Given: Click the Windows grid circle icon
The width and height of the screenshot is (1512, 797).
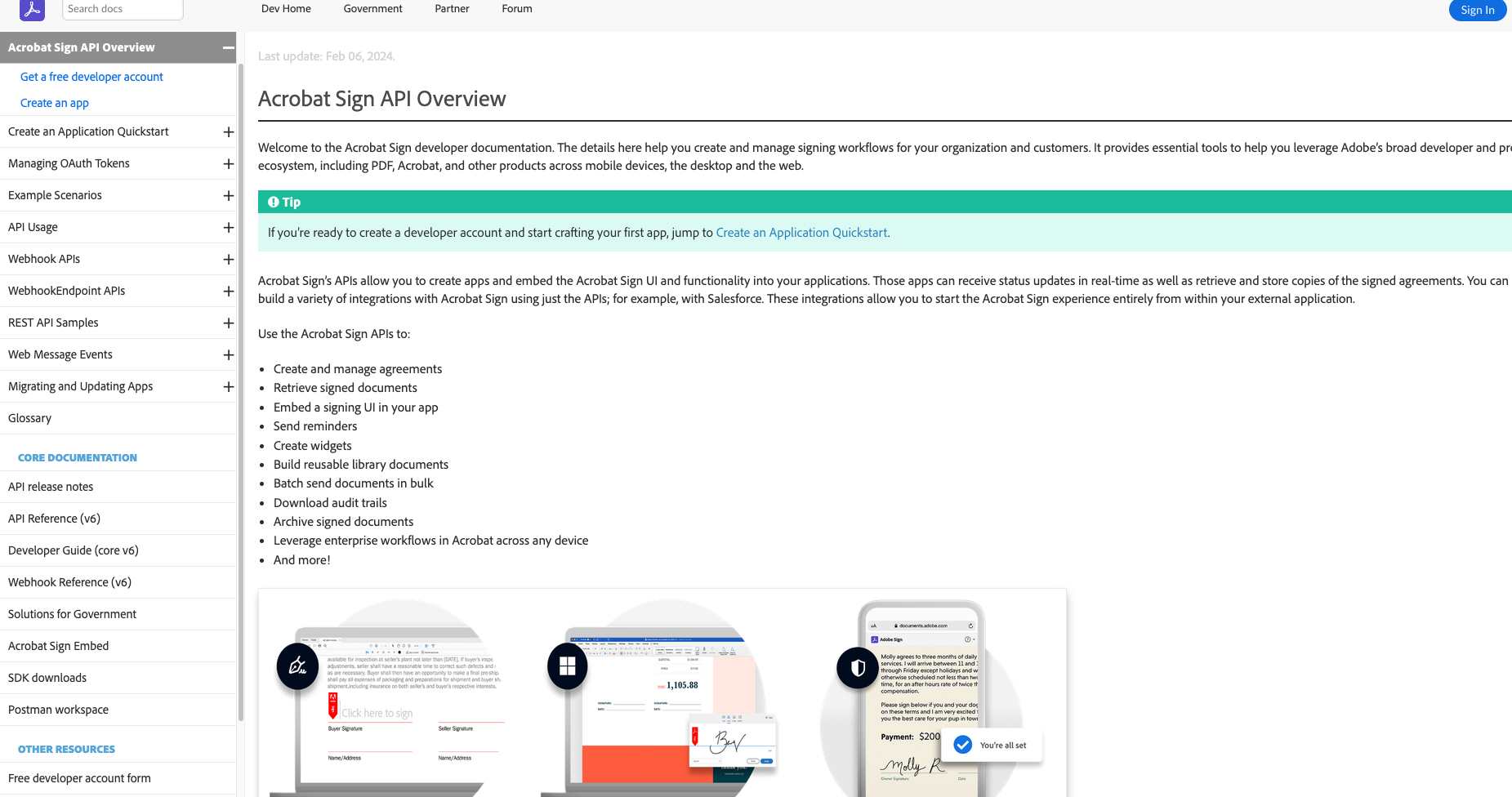Looking at the screenshot, I should tap(568, 666).
